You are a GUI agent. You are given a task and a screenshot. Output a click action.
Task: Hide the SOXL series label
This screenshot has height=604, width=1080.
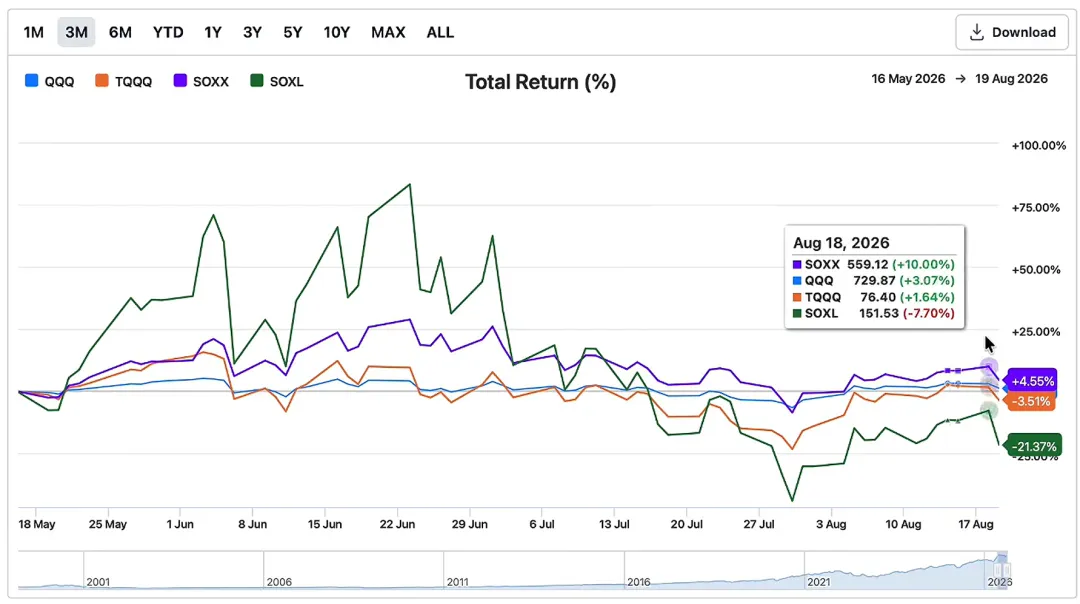287,81
